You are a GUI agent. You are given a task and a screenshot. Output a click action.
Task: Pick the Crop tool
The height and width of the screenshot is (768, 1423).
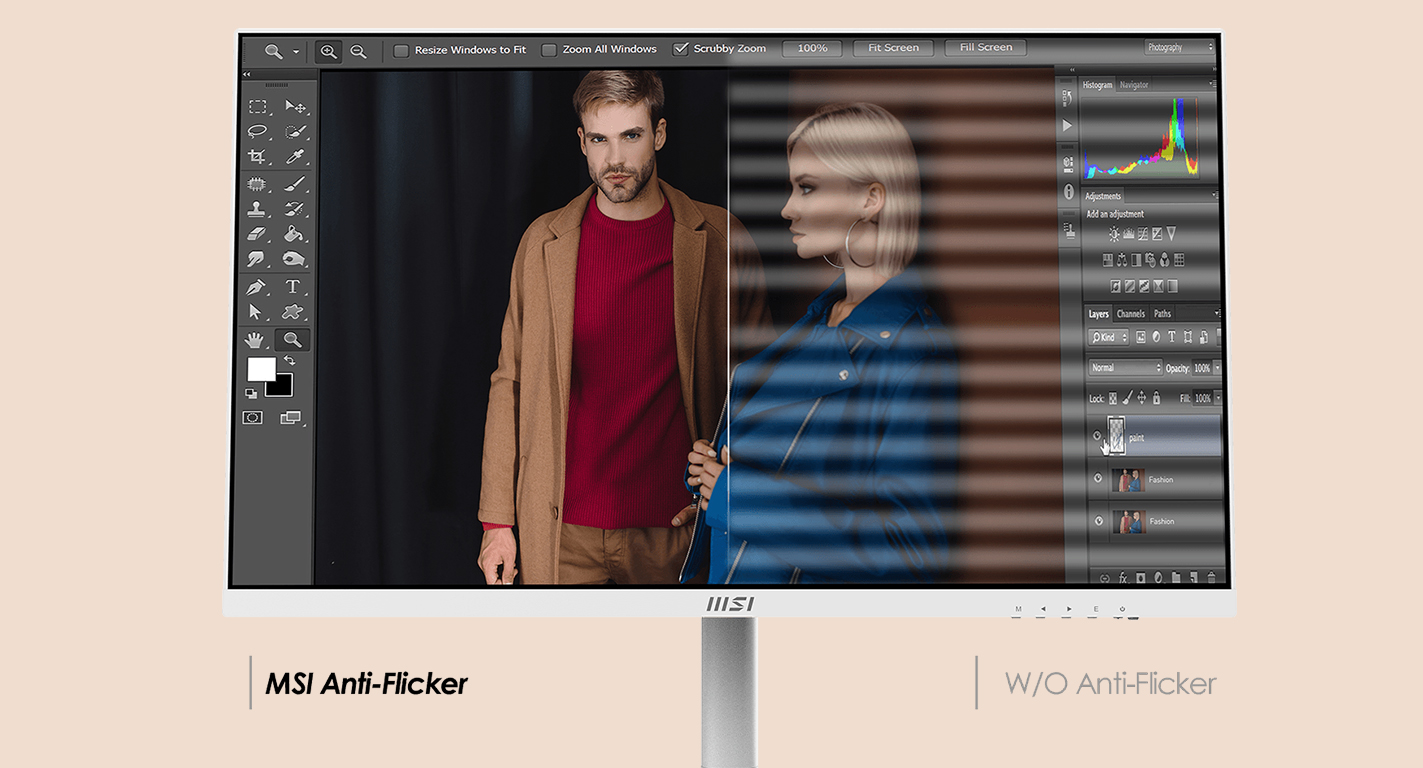pyautogui.click(x=258, y=157)
